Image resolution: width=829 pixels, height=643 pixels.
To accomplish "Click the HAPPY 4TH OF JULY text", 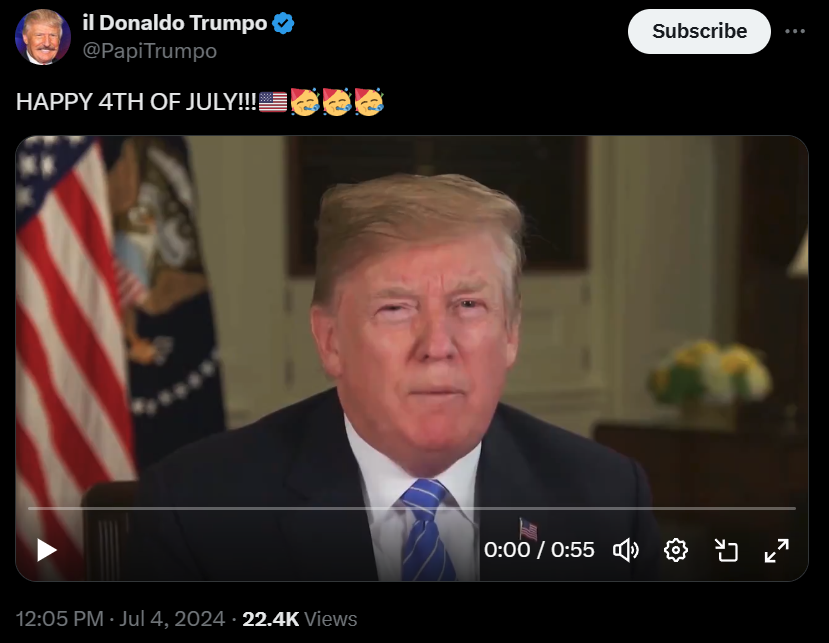I will coord(136,102).
